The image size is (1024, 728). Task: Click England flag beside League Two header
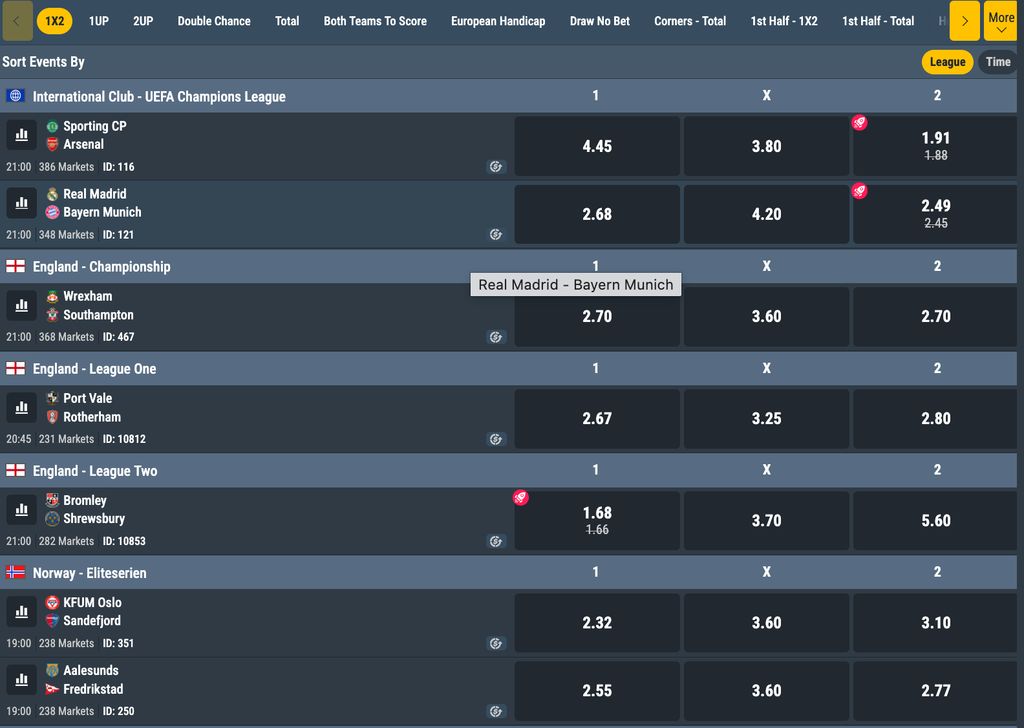click(x=15, y=470)
